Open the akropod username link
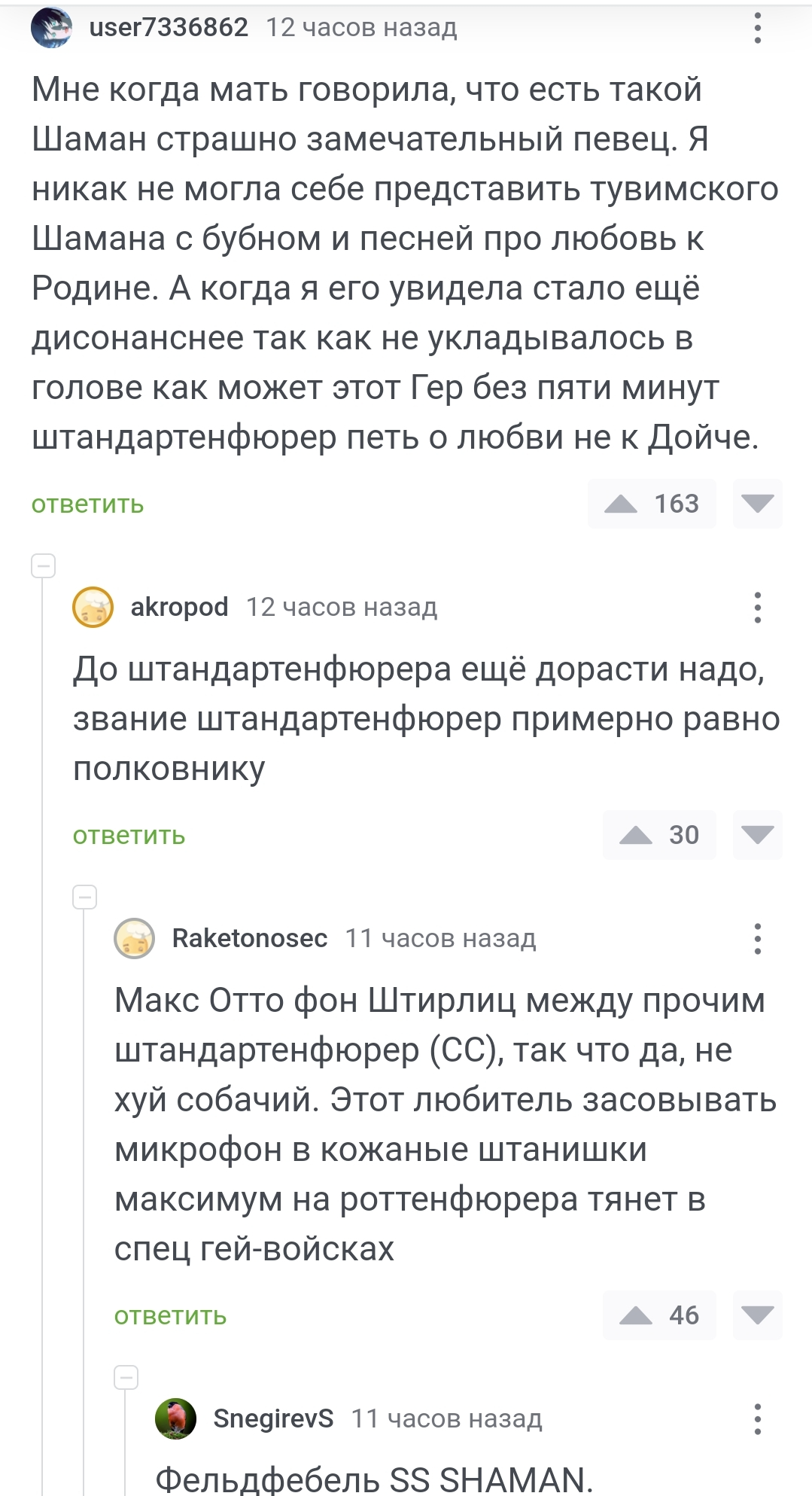The image size is (812, 1496). point(179,607)
